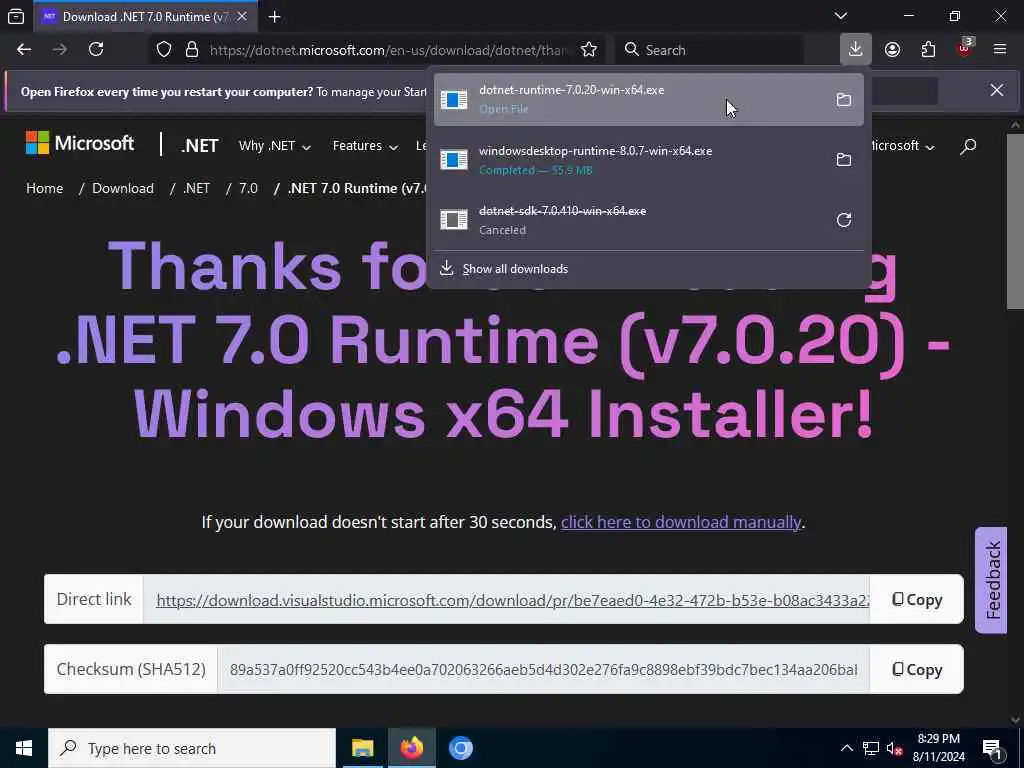Close the Download .NET 7.0 Runtime tab

242,17
